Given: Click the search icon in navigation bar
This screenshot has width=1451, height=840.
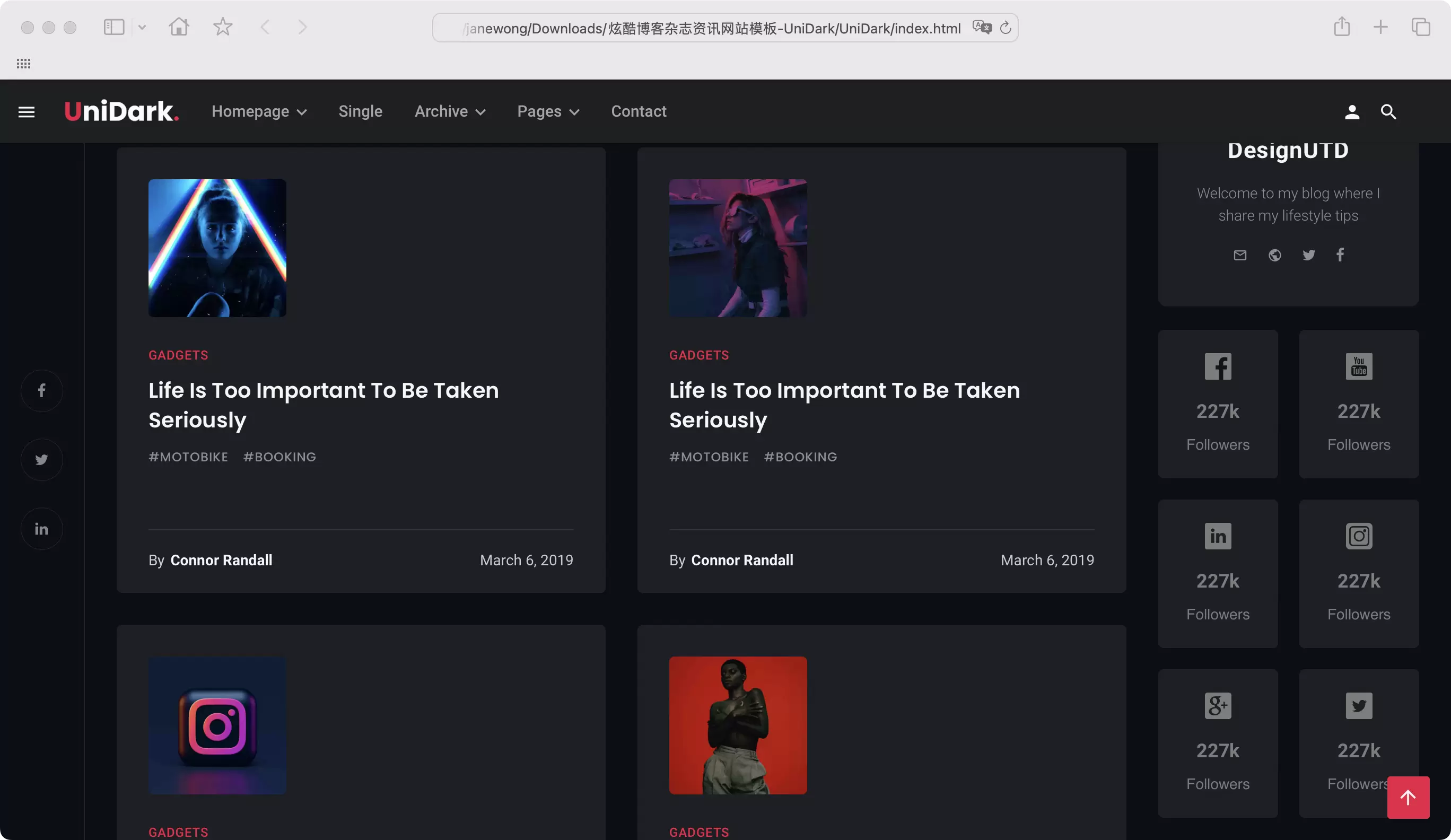Looking at the screenshot, I should pos(1388,111).
